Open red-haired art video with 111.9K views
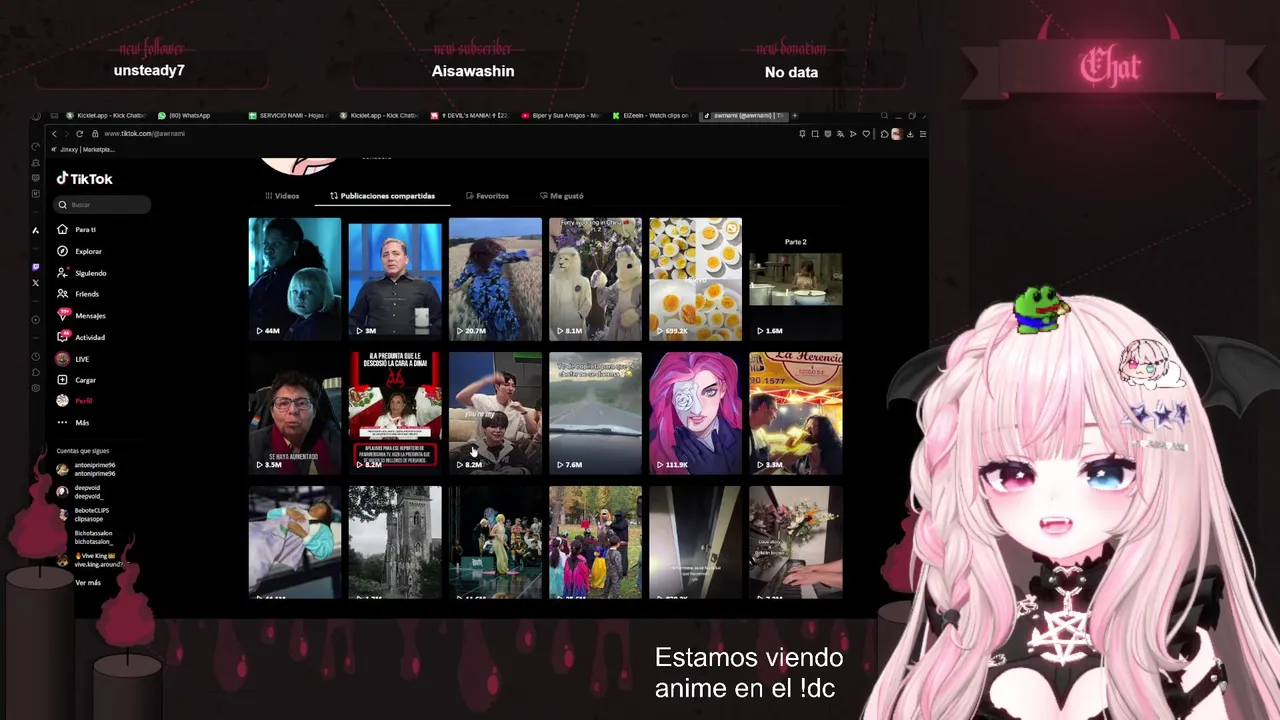Viewport: 1280px width, 720px height. [x=695, y=413]
